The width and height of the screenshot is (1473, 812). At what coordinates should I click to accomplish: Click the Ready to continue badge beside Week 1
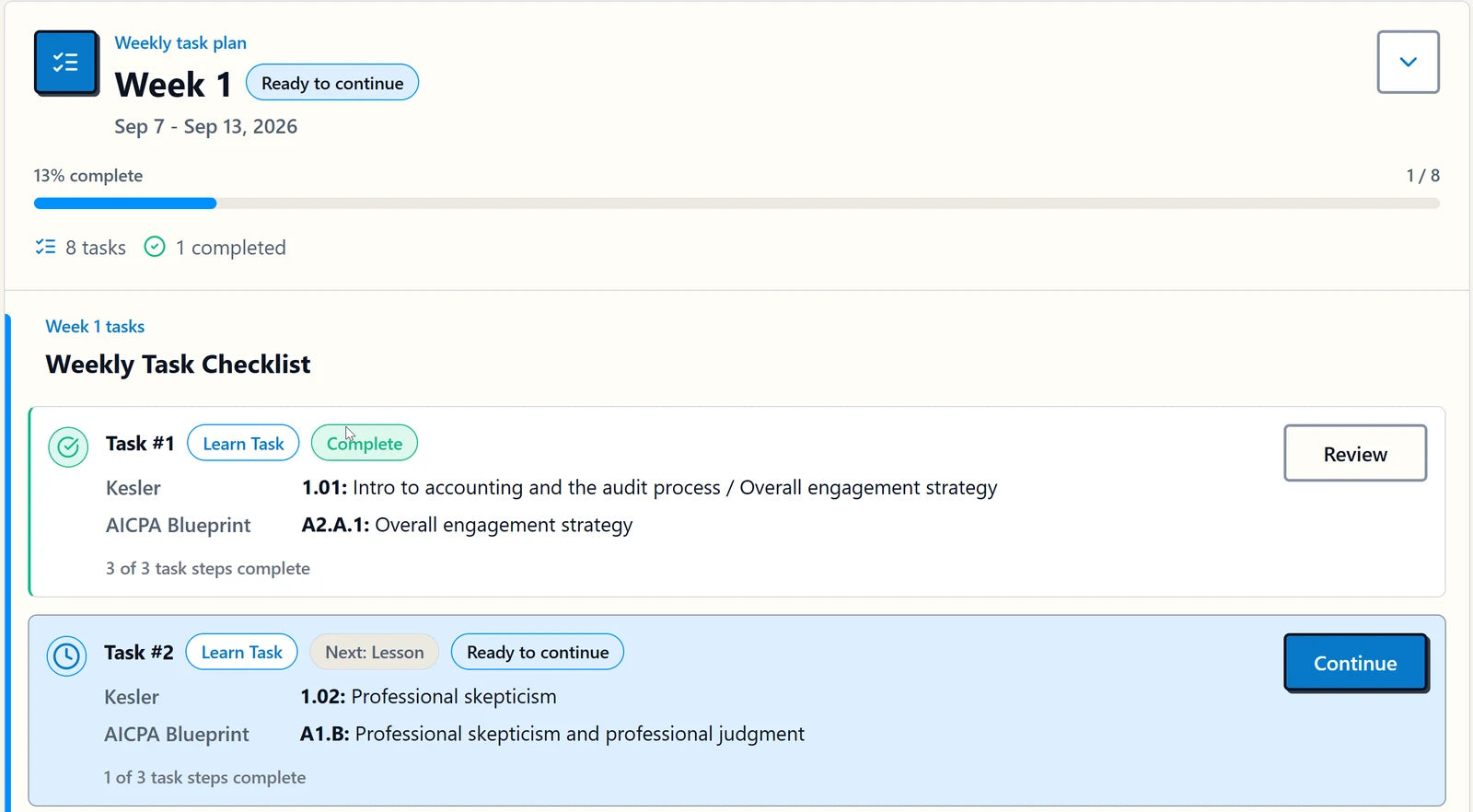(332, 83)
